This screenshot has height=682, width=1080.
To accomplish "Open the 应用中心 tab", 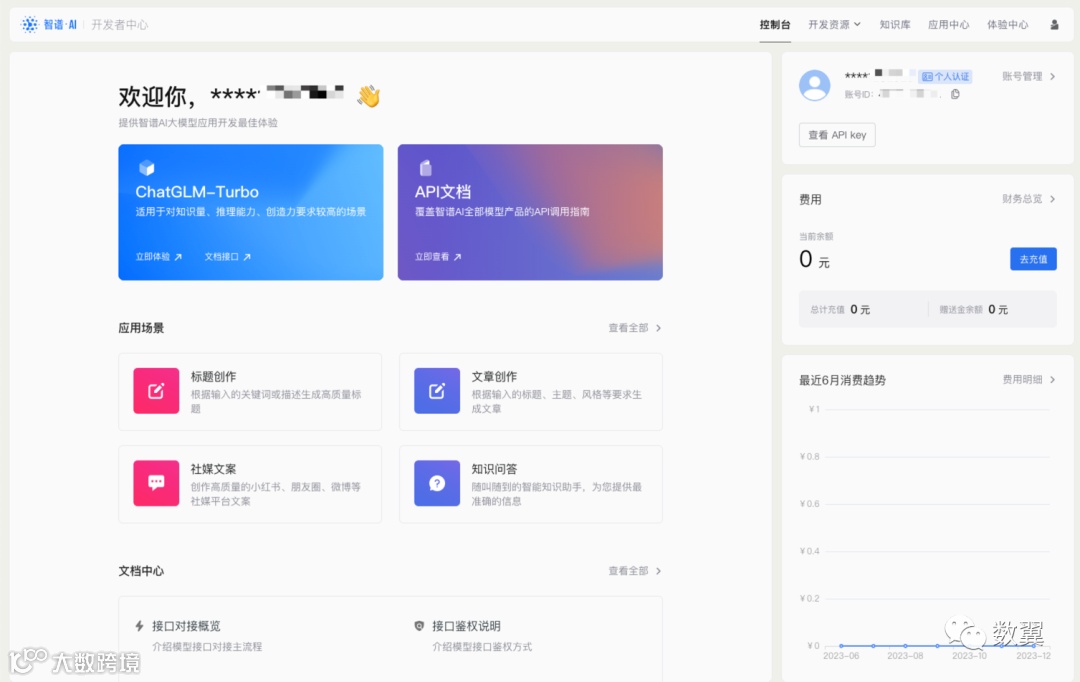I will click(948, 25).
